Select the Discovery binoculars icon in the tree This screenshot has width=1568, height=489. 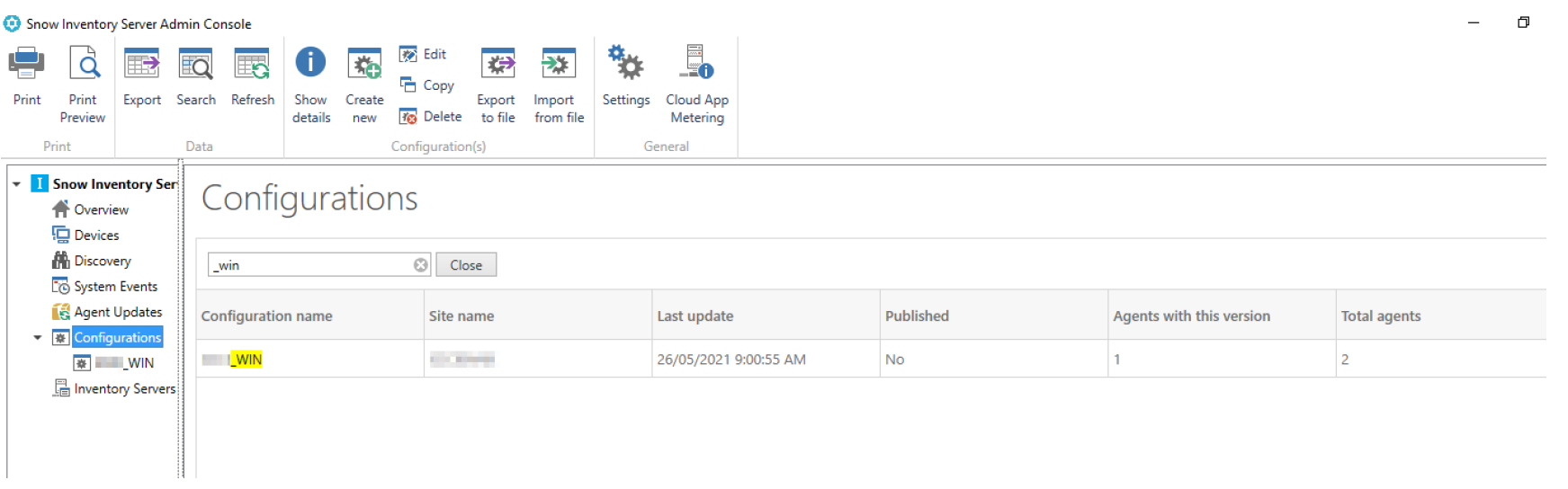tap(60, 261)
